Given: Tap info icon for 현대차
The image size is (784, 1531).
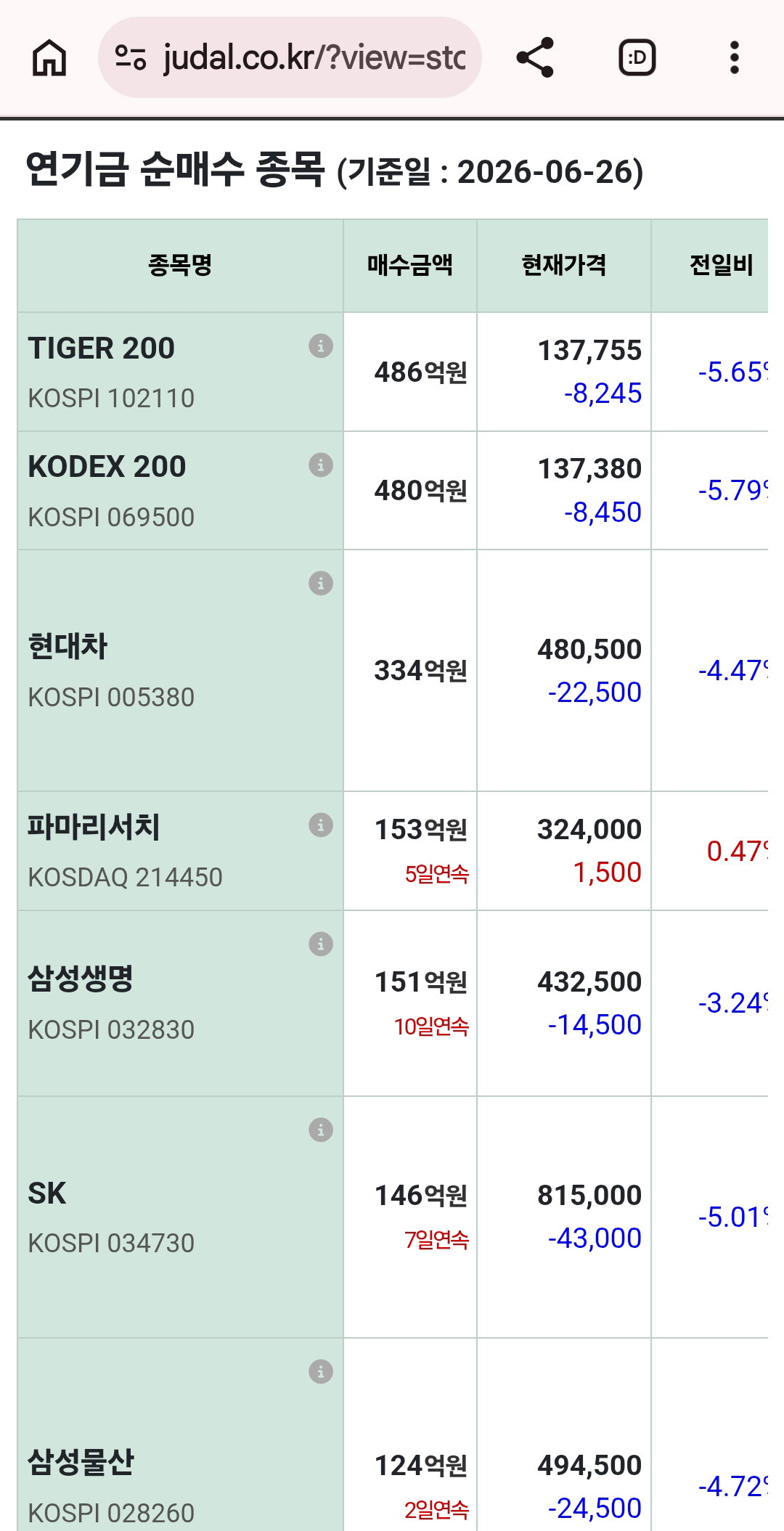Looking at the screenshot, I should click(321, 583).
